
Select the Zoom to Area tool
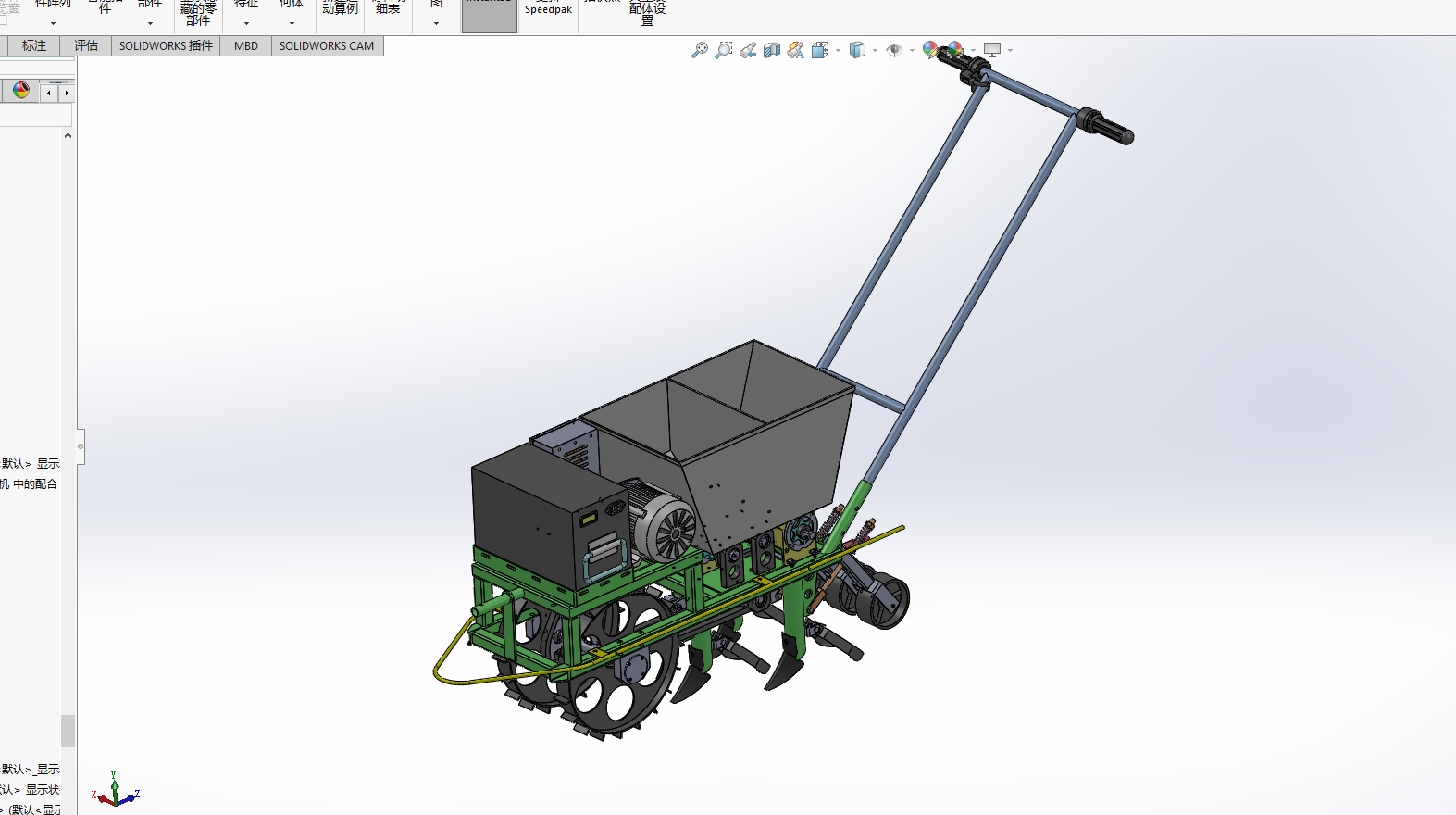724,50
